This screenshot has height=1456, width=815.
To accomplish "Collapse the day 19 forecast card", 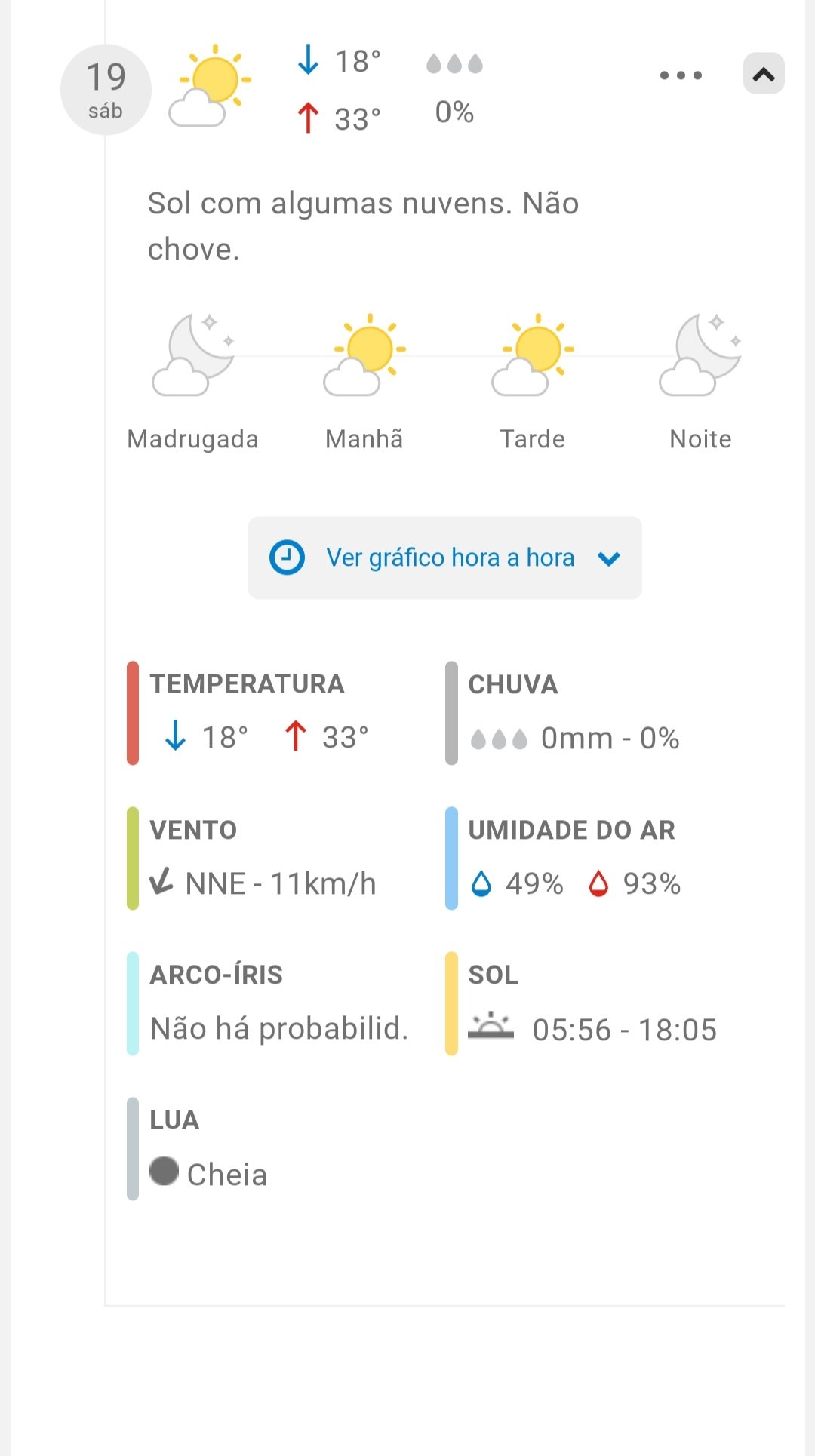I will click(x=764, y=74).
